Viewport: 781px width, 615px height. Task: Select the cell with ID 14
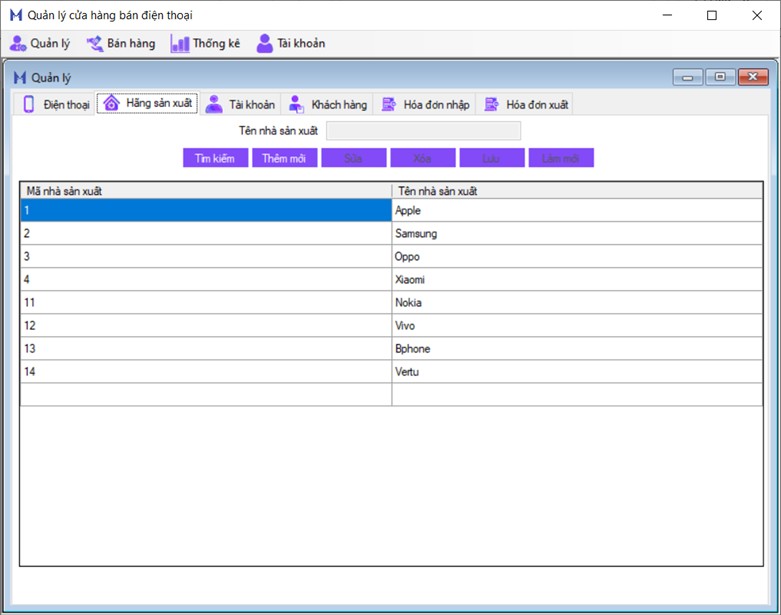206,371
